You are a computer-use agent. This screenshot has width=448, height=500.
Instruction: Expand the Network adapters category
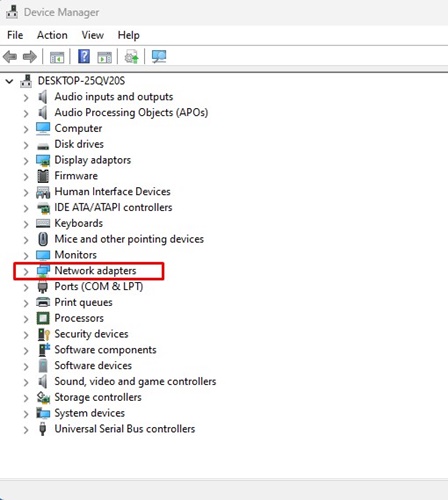click(x=26, y=272)
